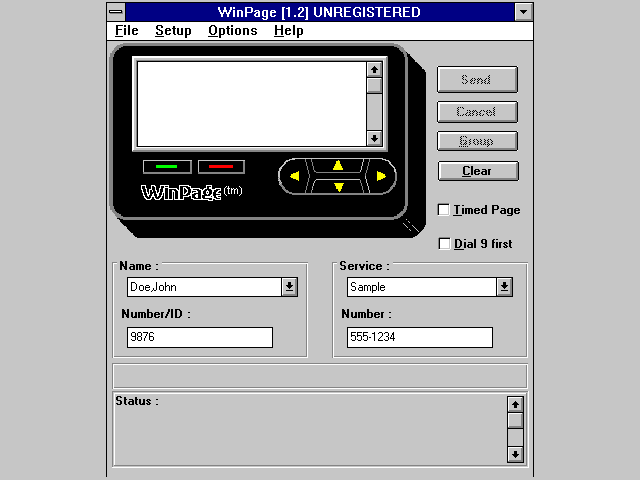Open the title bar down-arrow button
Viewport: 640px width, 480px height.
524,12
